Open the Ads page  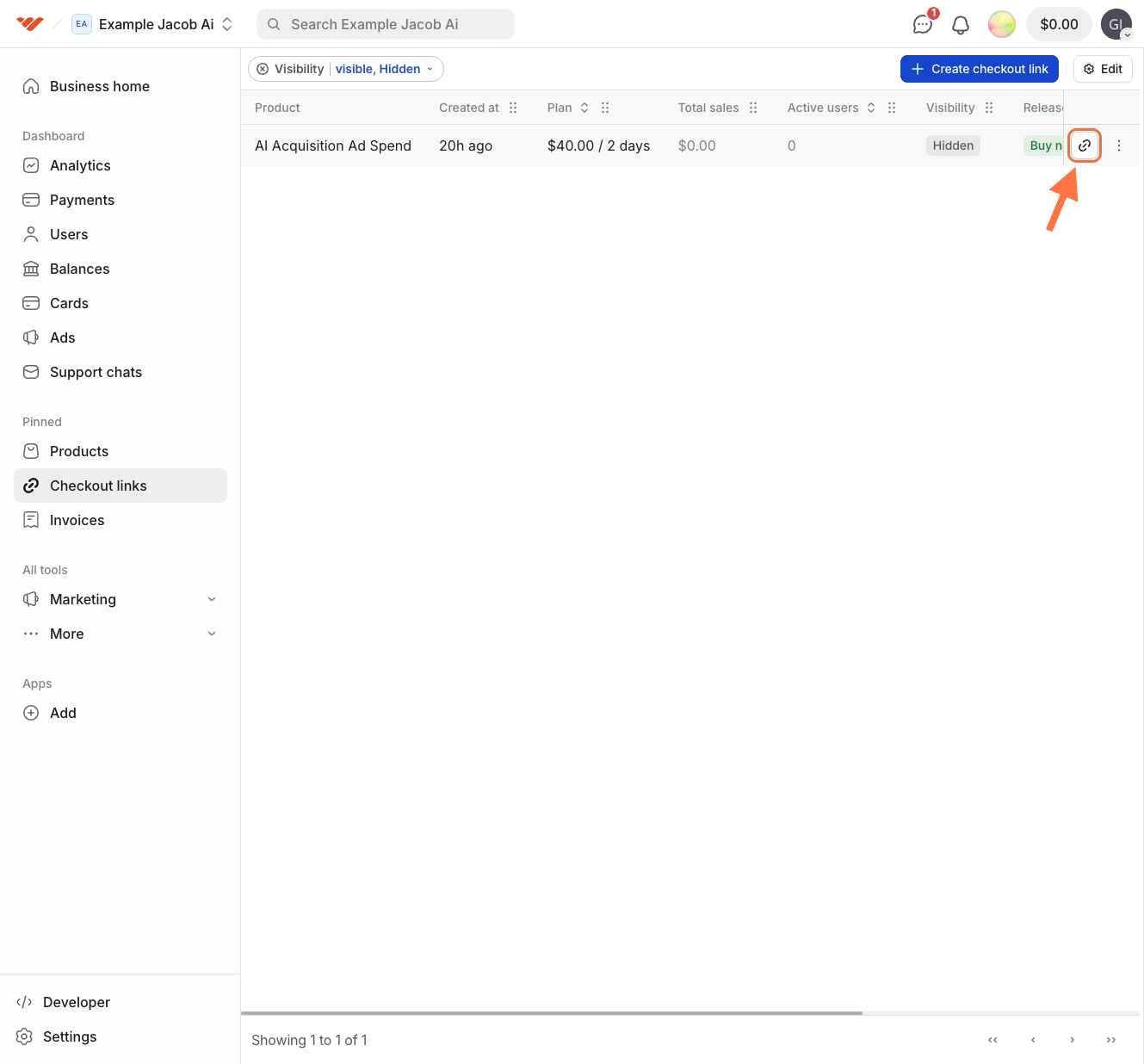tap(121, 337)
